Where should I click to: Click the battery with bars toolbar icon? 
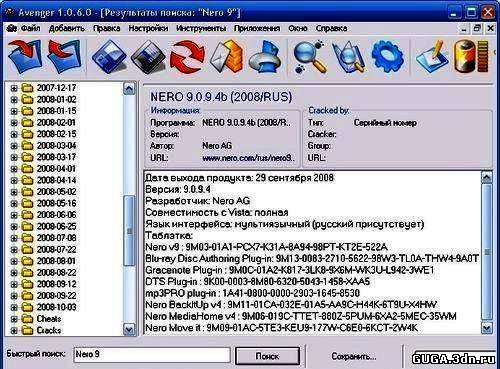point(471,56)
